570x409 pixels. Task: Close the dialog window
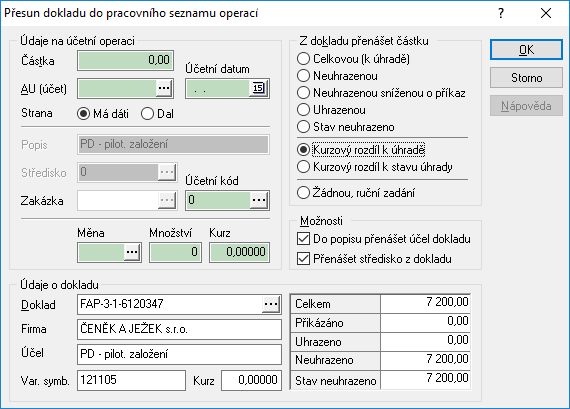coord(546,13)
